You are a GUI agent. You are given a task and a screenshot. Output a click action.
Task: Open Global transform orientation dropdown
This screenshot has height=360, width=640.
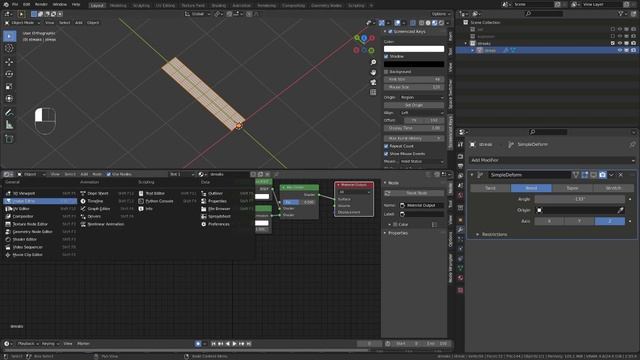[x=198, y=14]
